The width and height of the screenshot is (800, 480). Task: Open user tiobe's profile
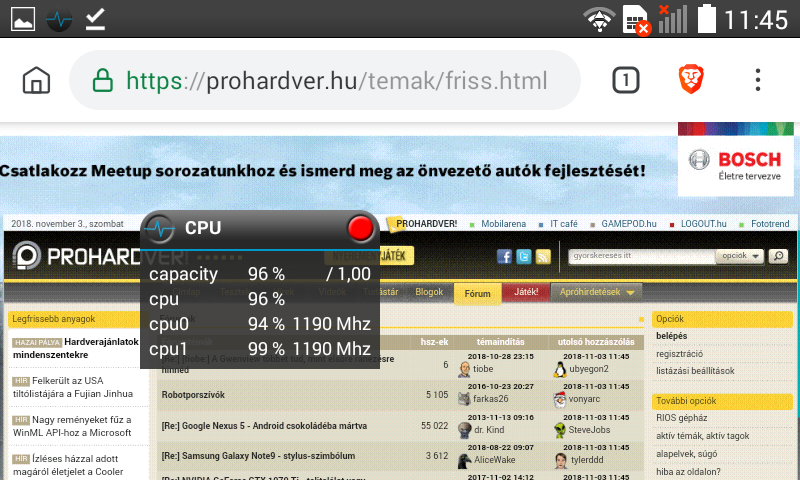point(483,369)
